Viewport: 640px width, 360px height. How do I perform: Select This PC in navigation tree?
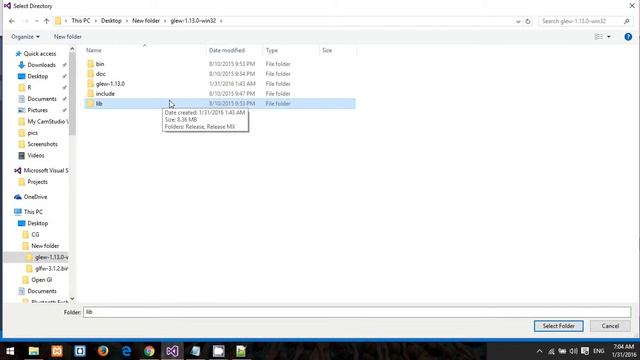click(x=33, y=212)
